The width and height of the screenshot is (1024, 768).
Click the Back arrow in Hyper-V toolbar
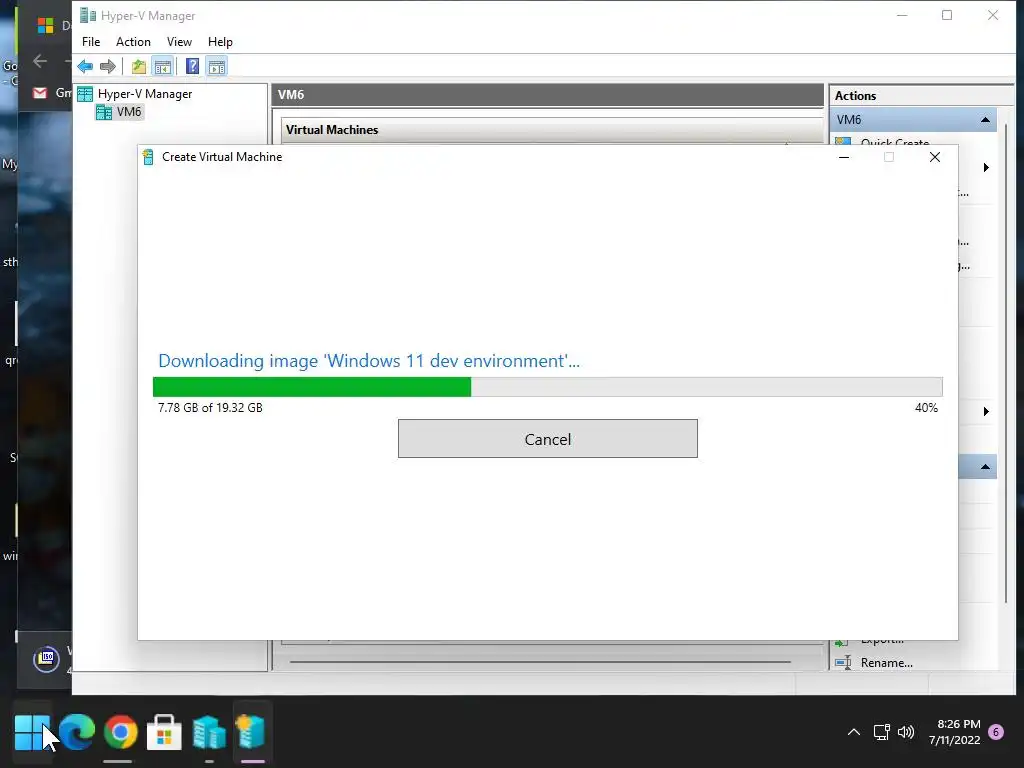[x=85, y=66]
